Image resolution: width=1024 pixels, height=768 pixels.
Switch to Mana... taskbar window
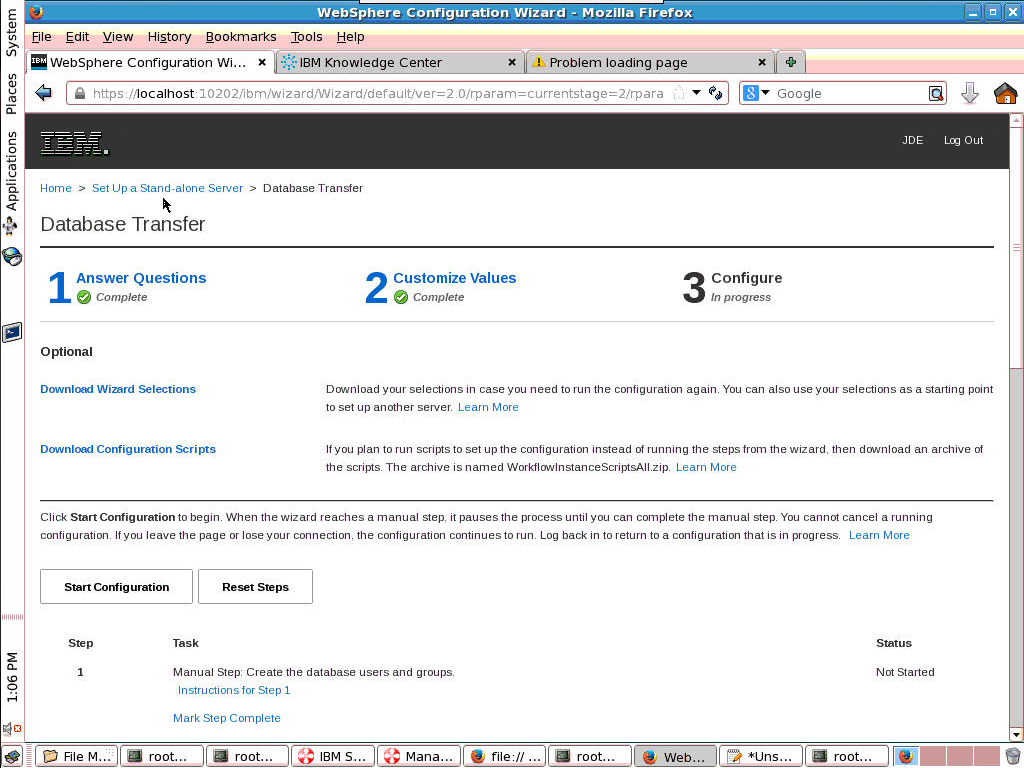[x=419, y=756]
